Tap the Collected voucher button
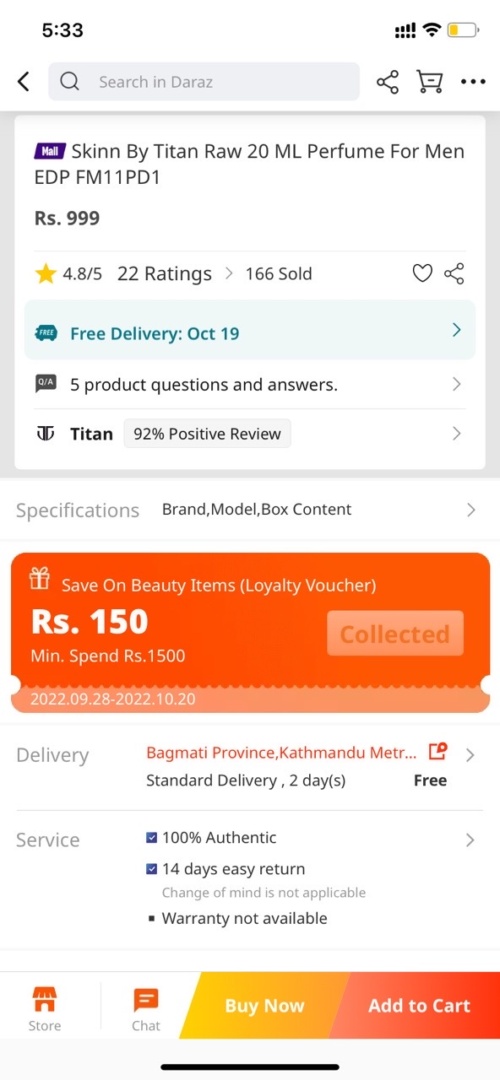The width and height of the screenshot is (500, 1080). pyautogui.click(x=395, y=634)
